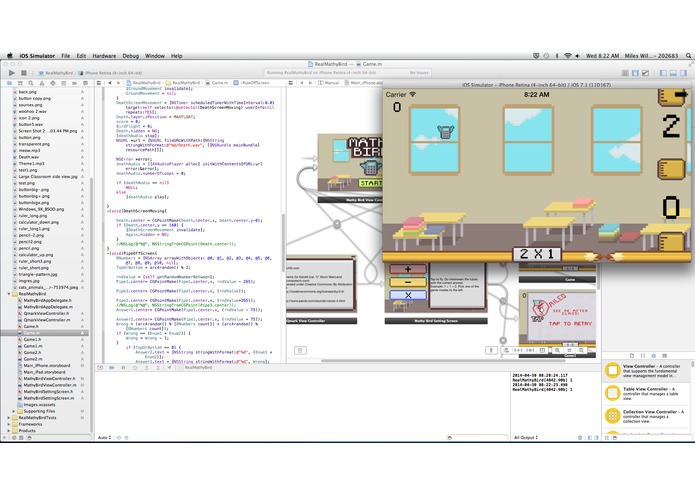Open the Manual mode in assistant jump bar
Image resolution: width=695 pixels, height=494 pixels.
[328, 83]
